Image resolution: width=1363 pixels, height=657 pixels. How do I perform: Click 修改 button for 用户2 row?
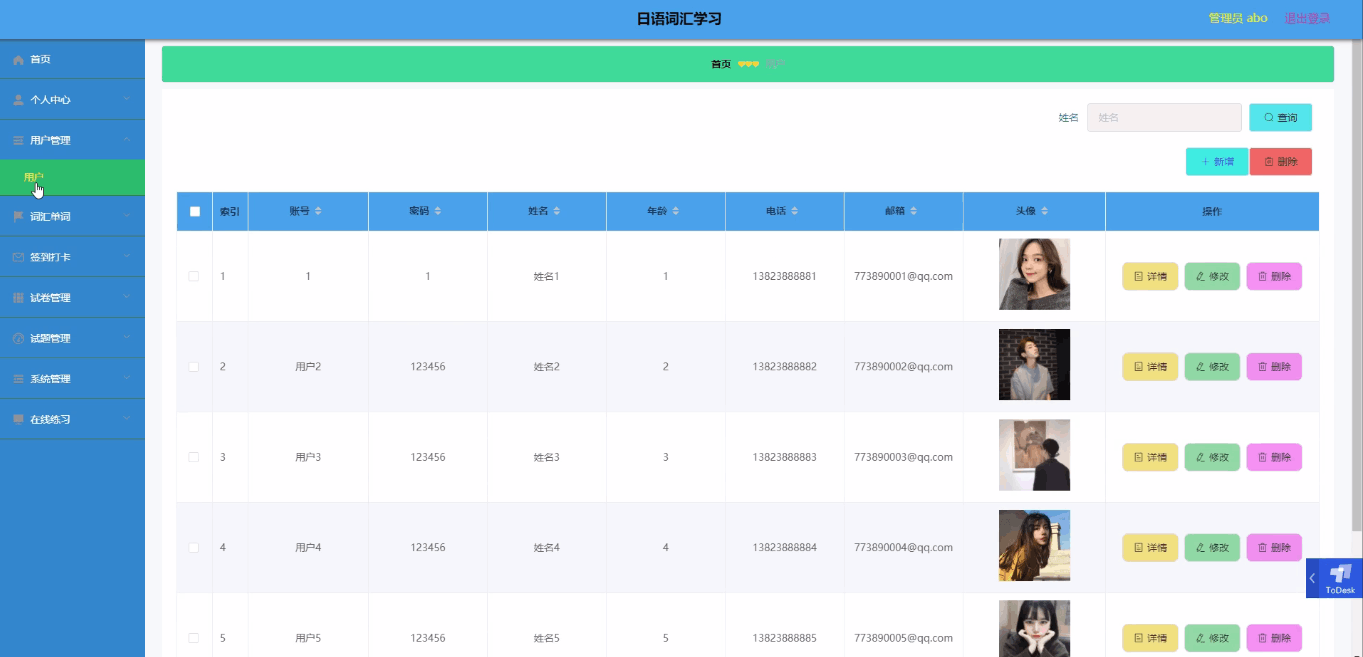point(1212,367)
